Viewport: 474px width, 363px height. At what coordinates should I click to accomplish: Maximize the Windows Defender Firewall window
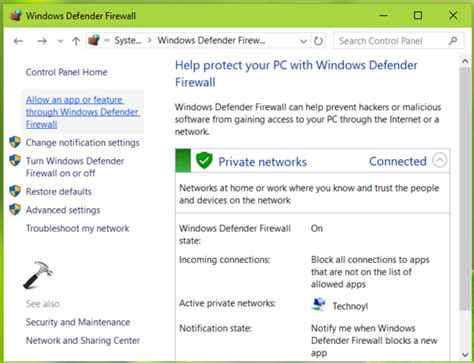(418, 15)
